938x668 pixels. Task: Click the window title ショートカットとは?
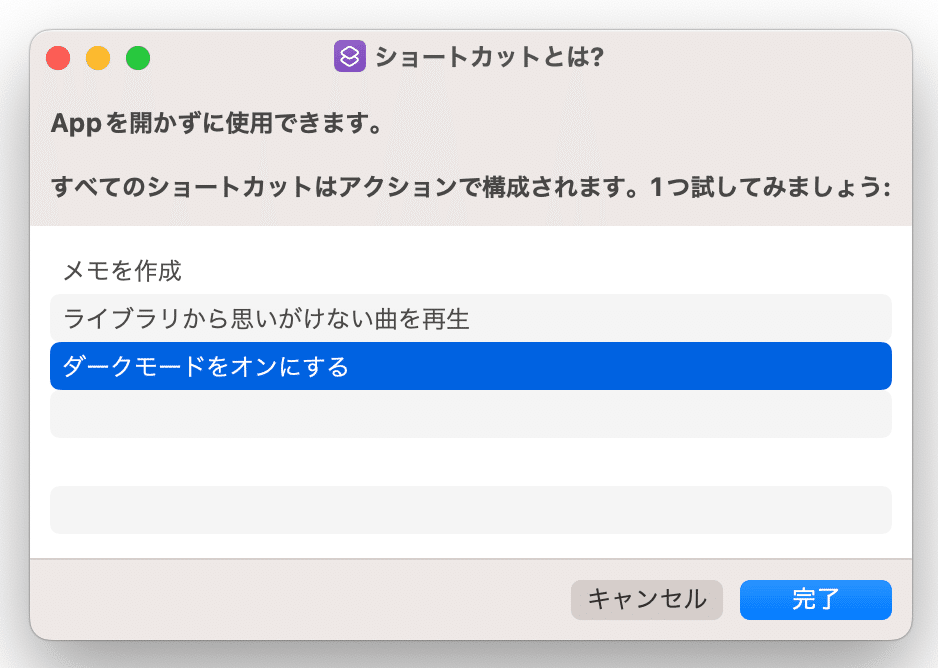coord(489,57)
